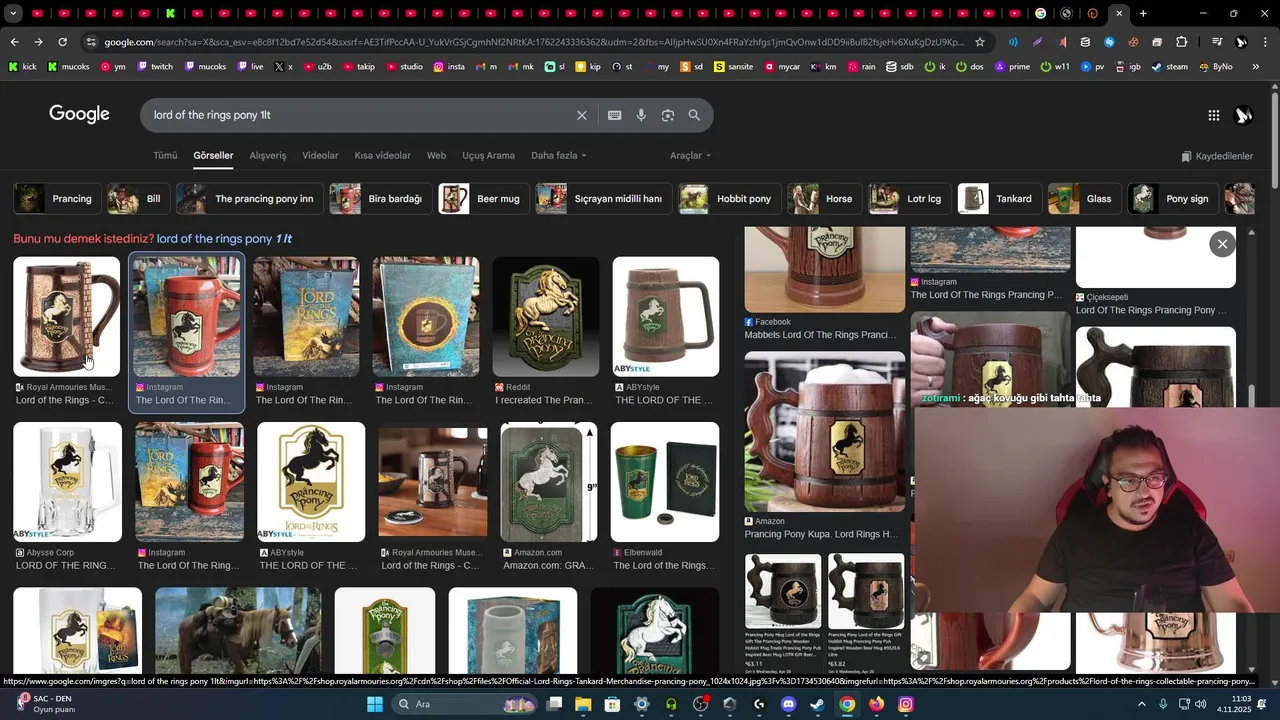
Task: Switch to the Kısa videolar tab
Action: click(382, 156)
